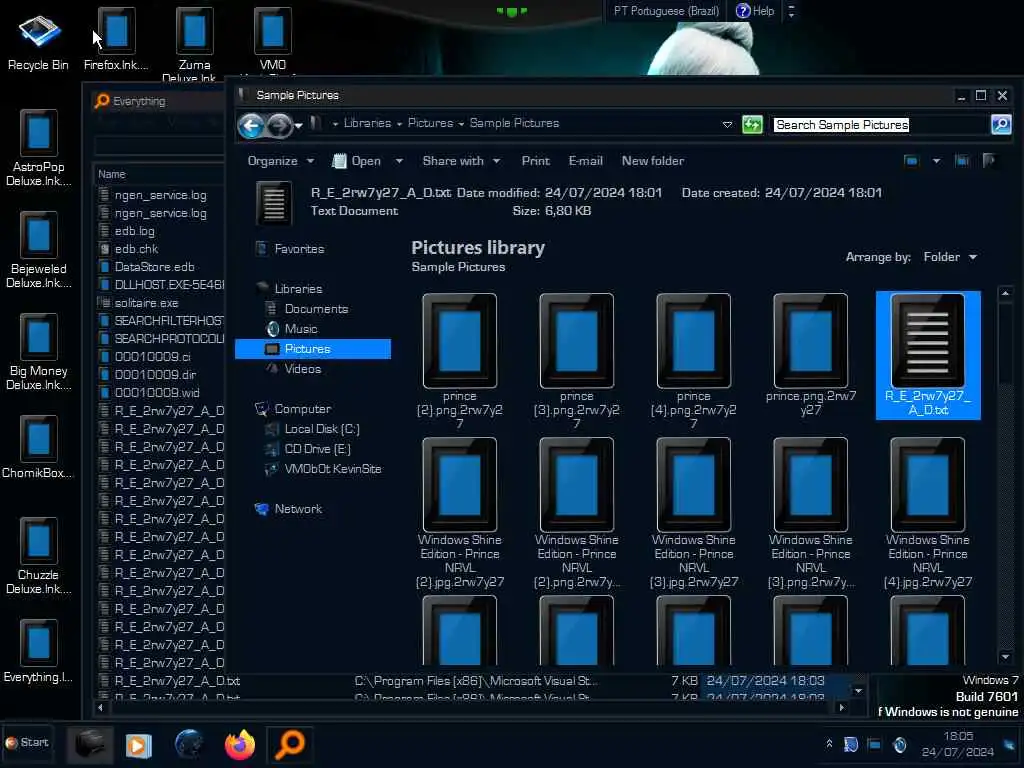Viewport: 1024px width, 768px height.
Task: Click the Search Sample Pictures input field
Action: (x=880, y=124)
